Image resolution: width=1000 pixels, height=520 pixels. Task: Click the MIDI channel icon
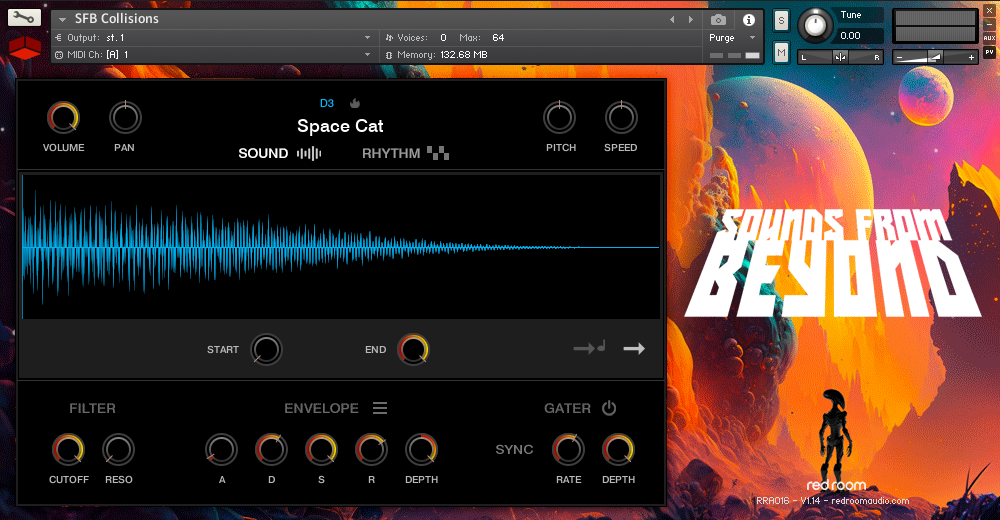(x=59, y=55)
